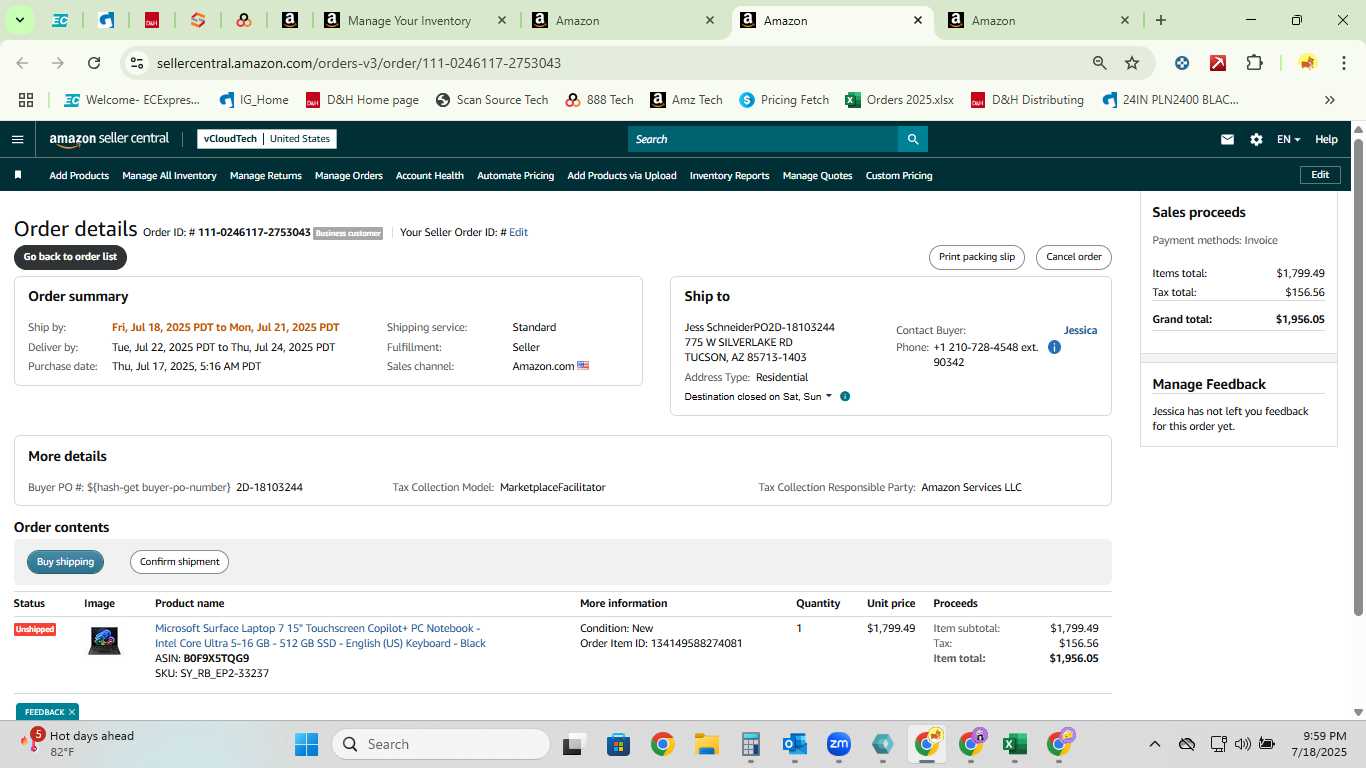1366x768 pixels.
Task: Show more bookmarks with the chevron
Action: [1329, 100]
